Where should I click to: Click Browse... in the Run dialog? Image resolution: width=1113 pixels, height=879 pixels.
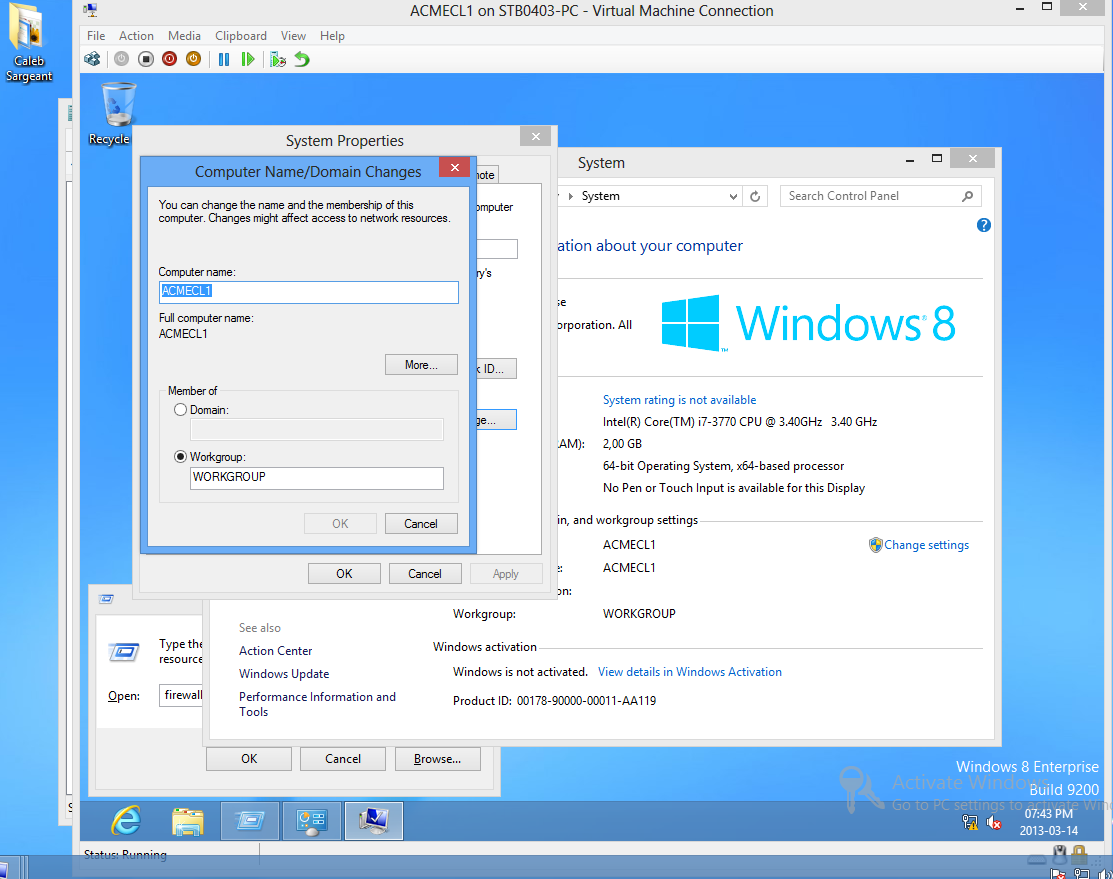point(437,759)
